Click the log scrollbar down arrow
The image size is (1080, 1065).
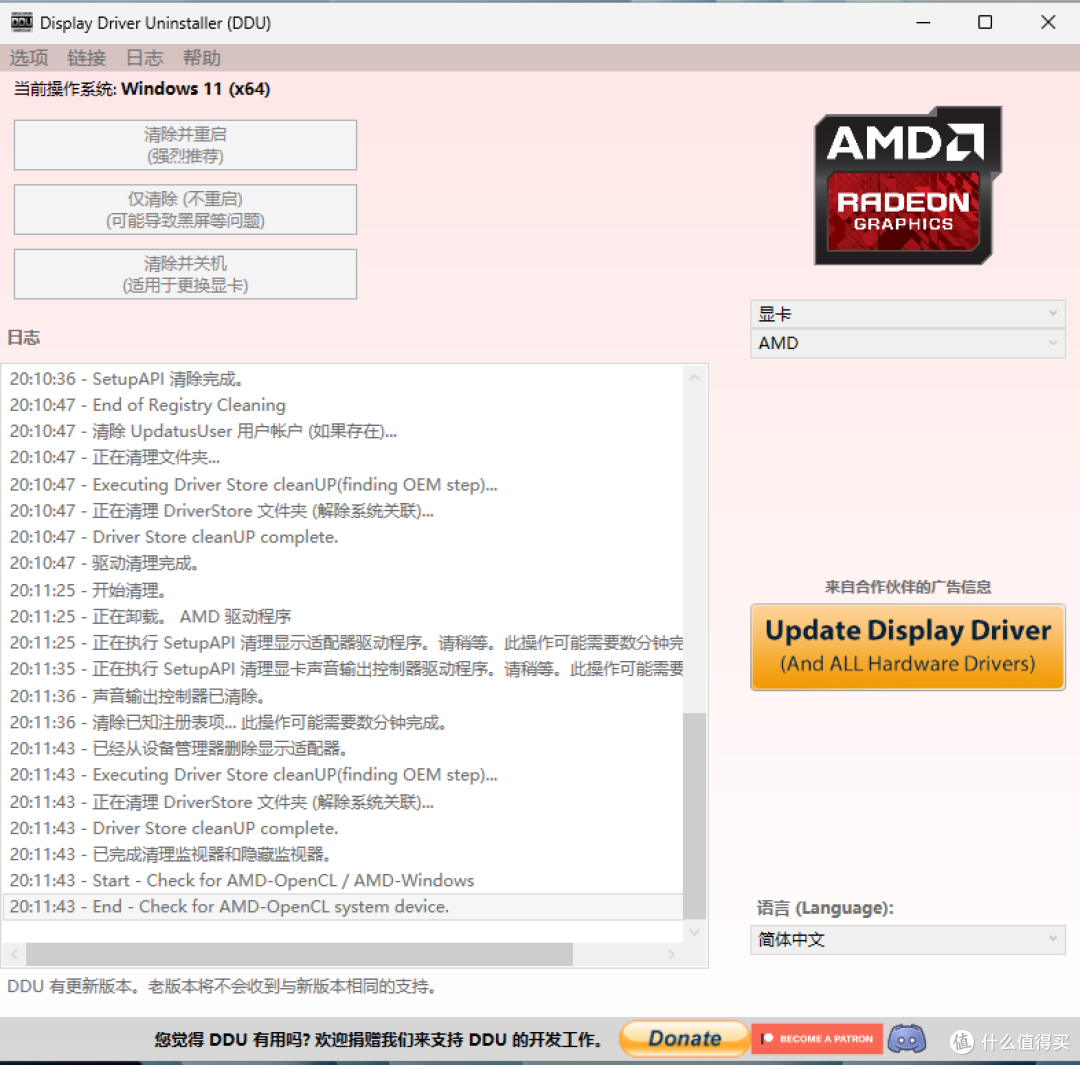point(694,931)
